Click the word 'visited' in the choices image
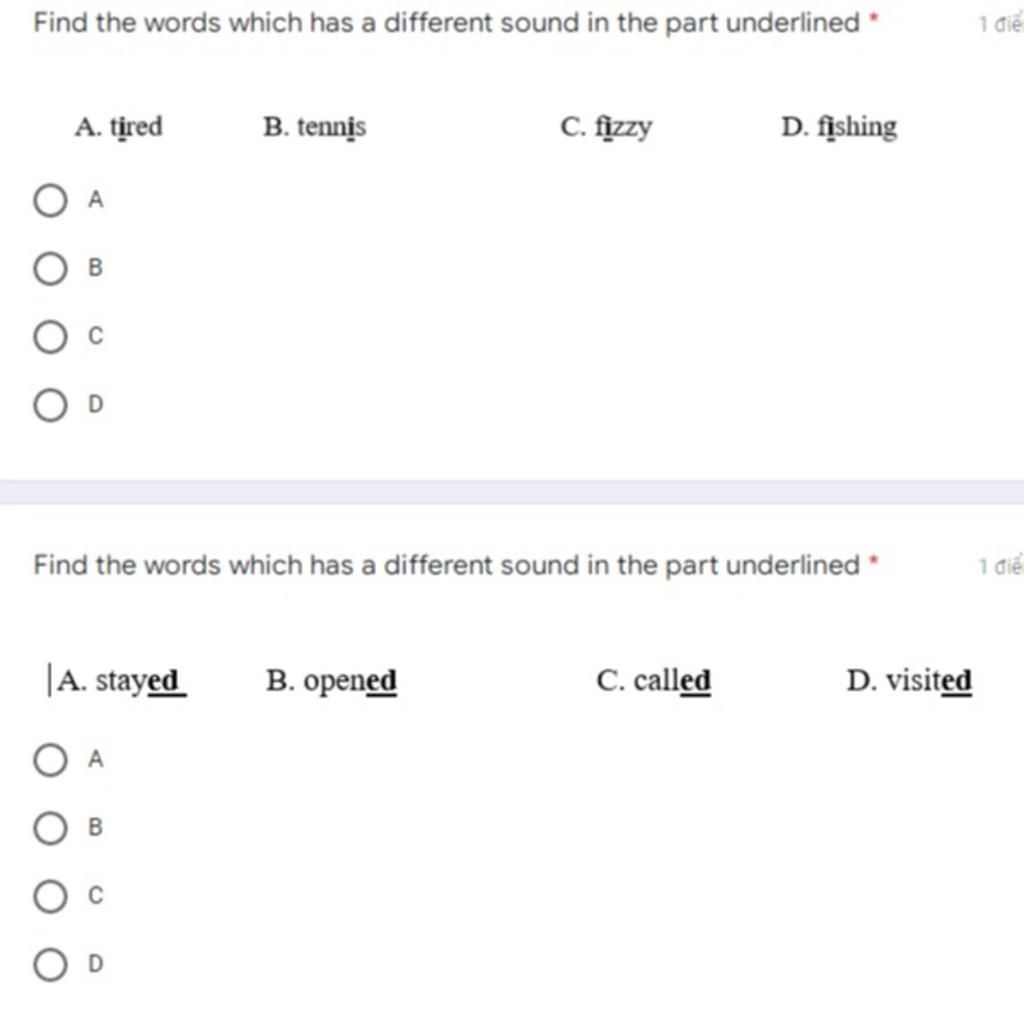 click(929, 680)
